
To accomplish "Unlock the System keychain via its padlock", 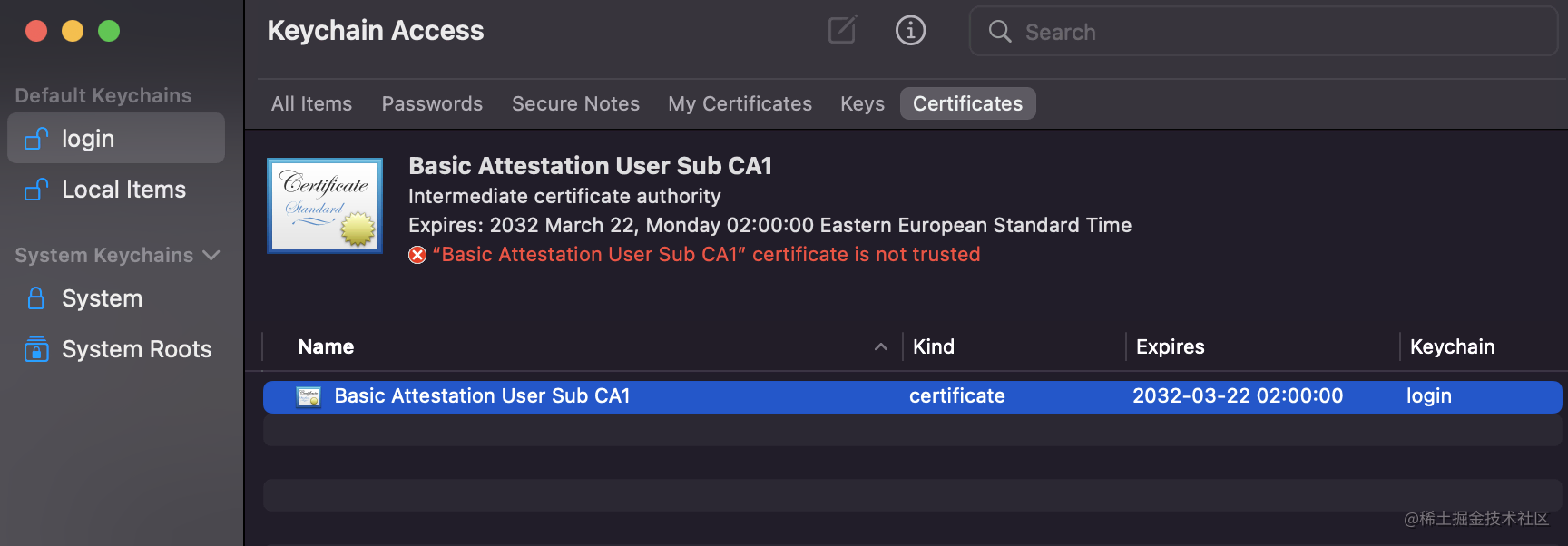I will (34, 297).
